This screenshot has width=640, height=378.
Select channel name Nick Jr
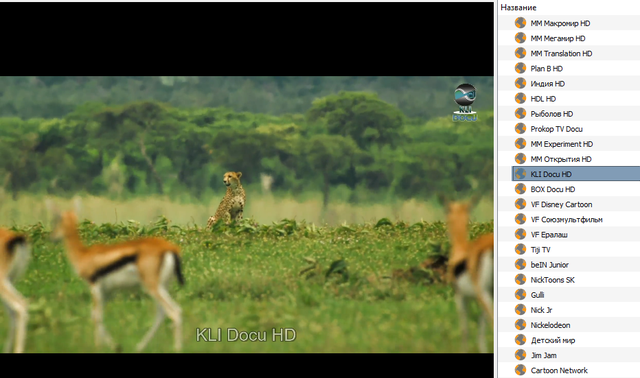pyautogui.click(x=541, y=310)
